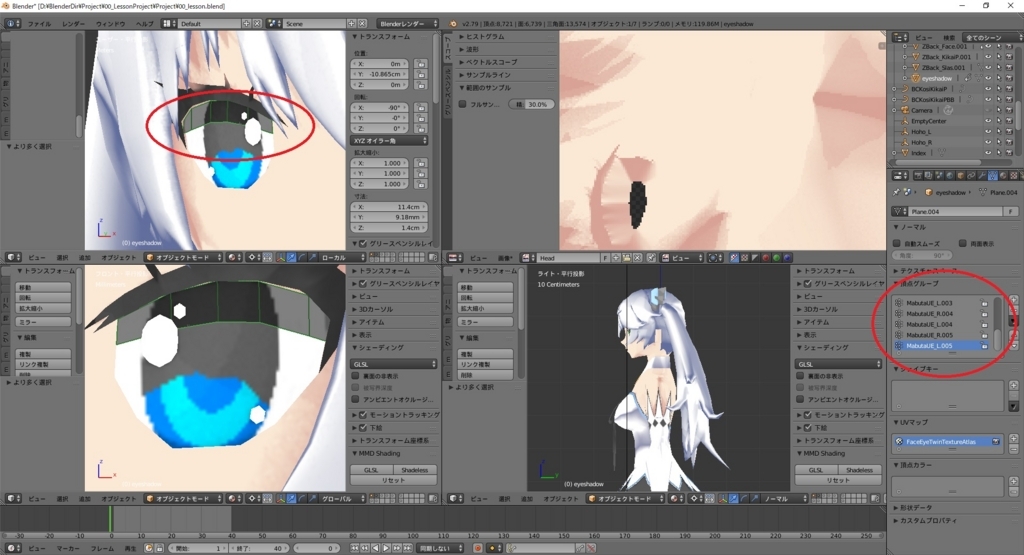Click リセット button in bottom-right MMD Shading
This screenshot has height=555, width=1024.
838,480
